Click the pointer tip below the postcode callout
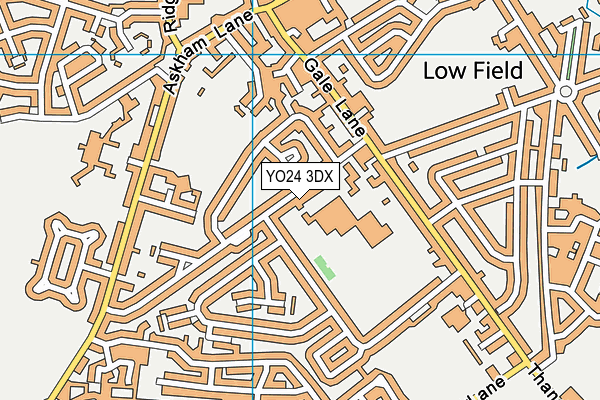Image resolution: width=600 pixels, height=400 pixels. click(300, 194)
